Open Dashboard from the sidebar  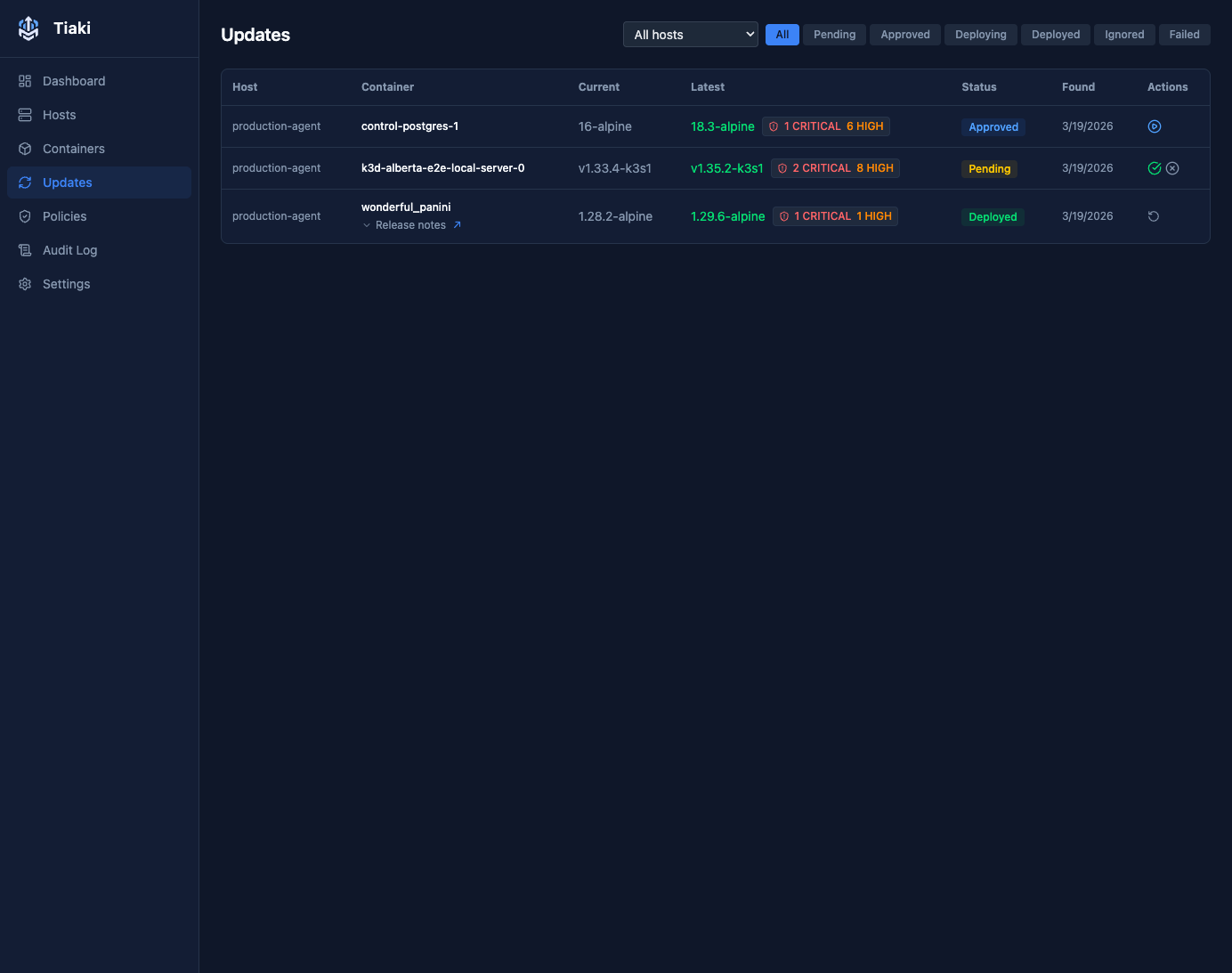coord(99,81)
